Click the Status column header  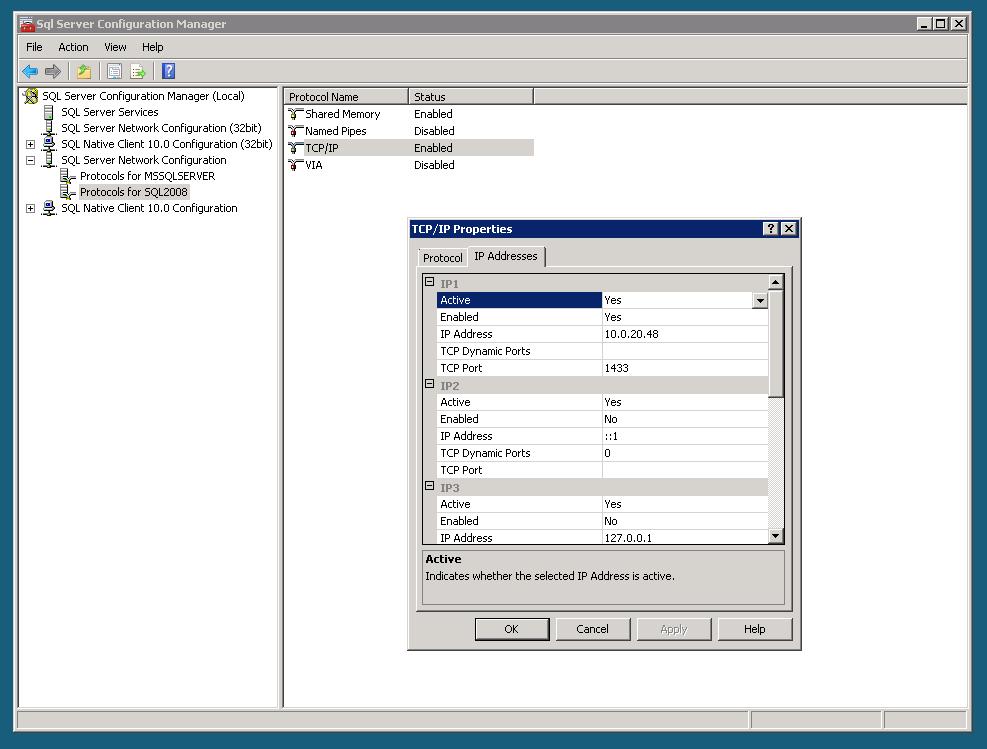click(x=470, y=97)
